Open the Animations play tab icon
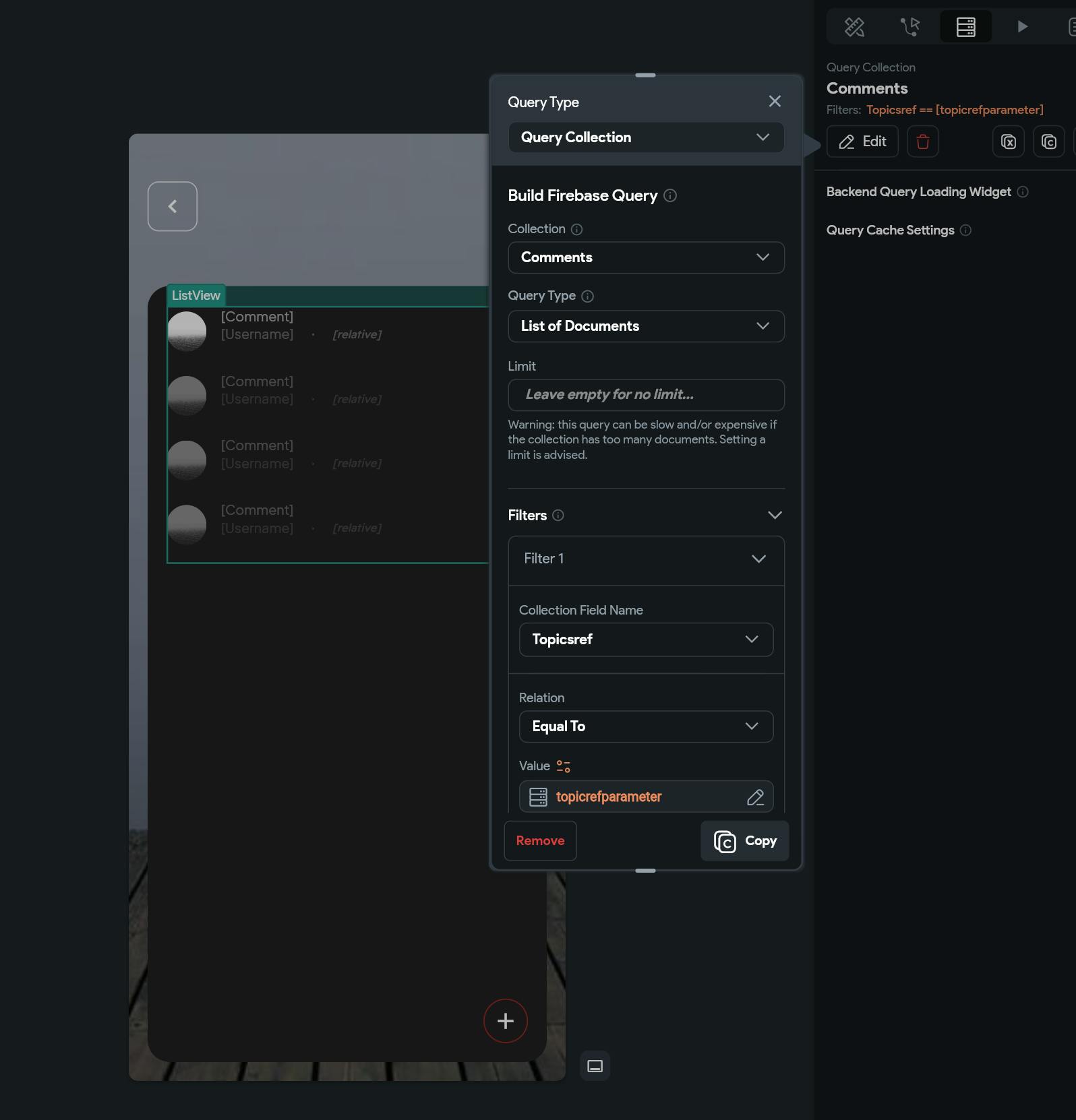 pyautogui.click(x=1022, y=27)
